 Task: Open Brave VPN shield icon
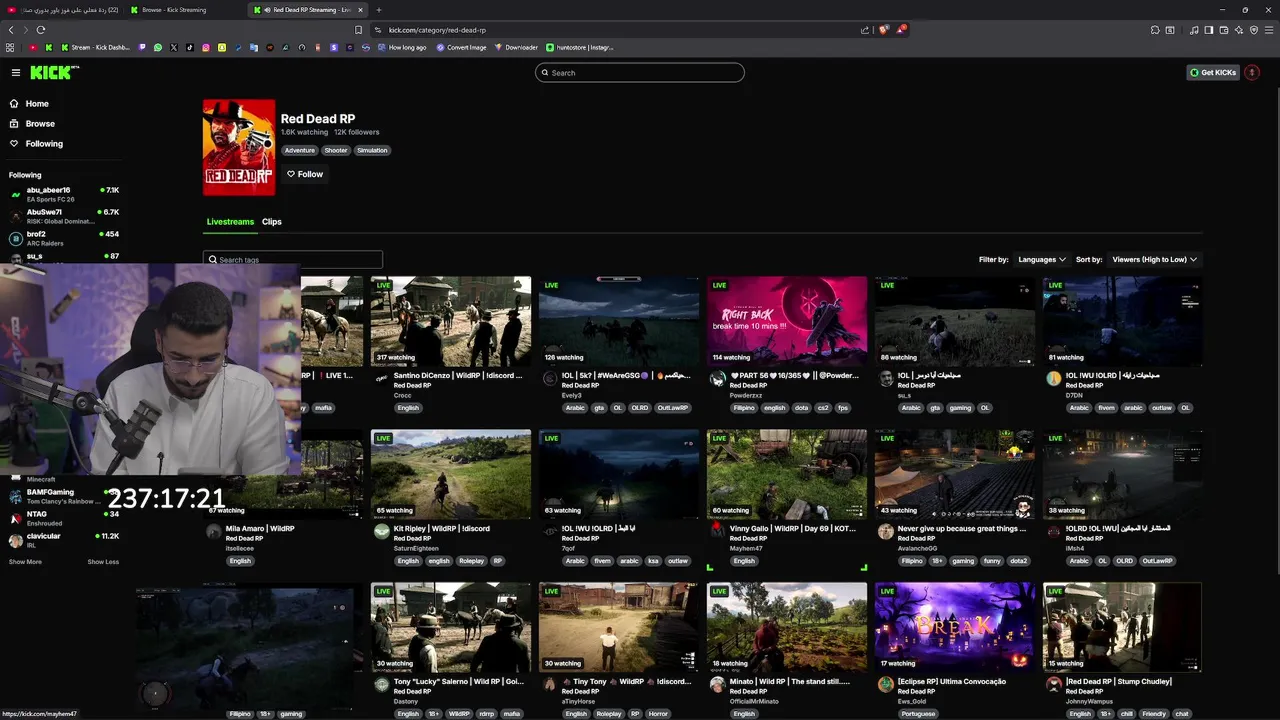[x=1254, y=30]
